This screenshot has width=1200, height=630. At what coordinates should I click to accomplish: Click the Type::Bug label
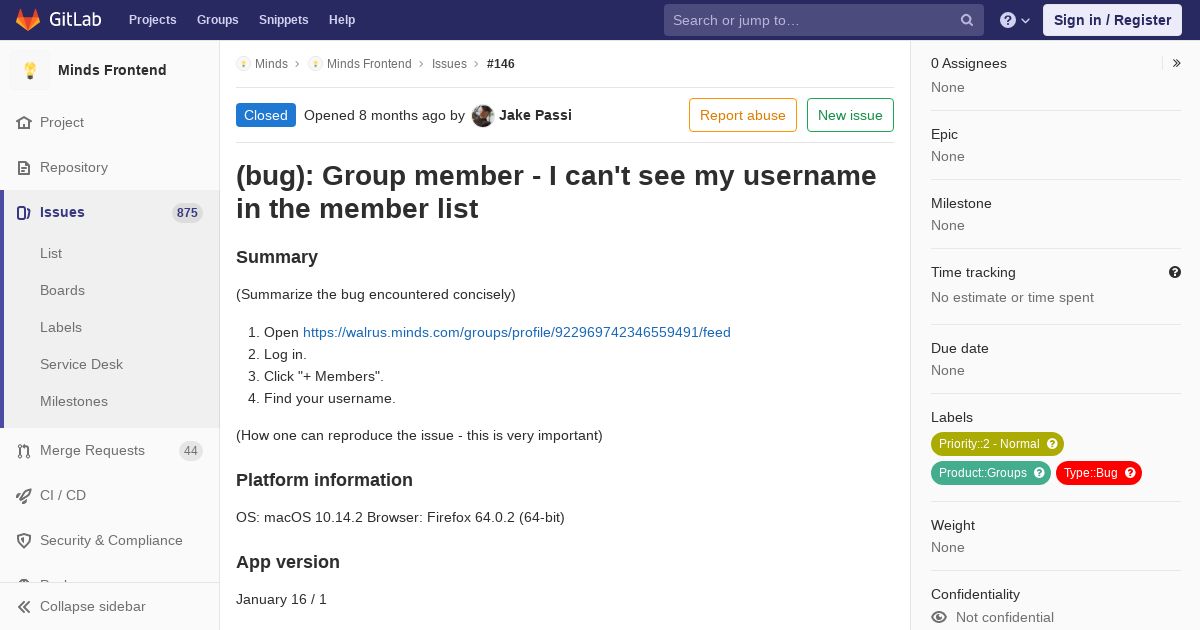1099,473
